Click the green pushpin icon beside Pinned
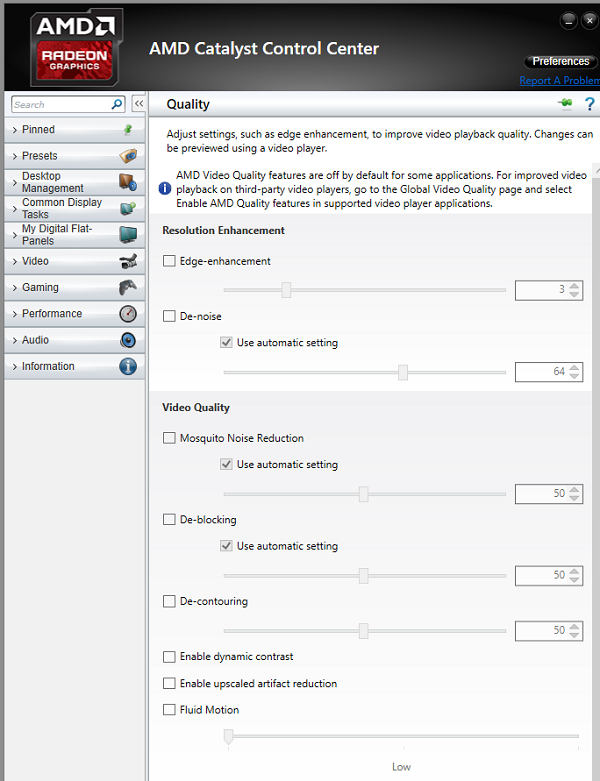Screen dimensions: 600x781 point(128,130)
